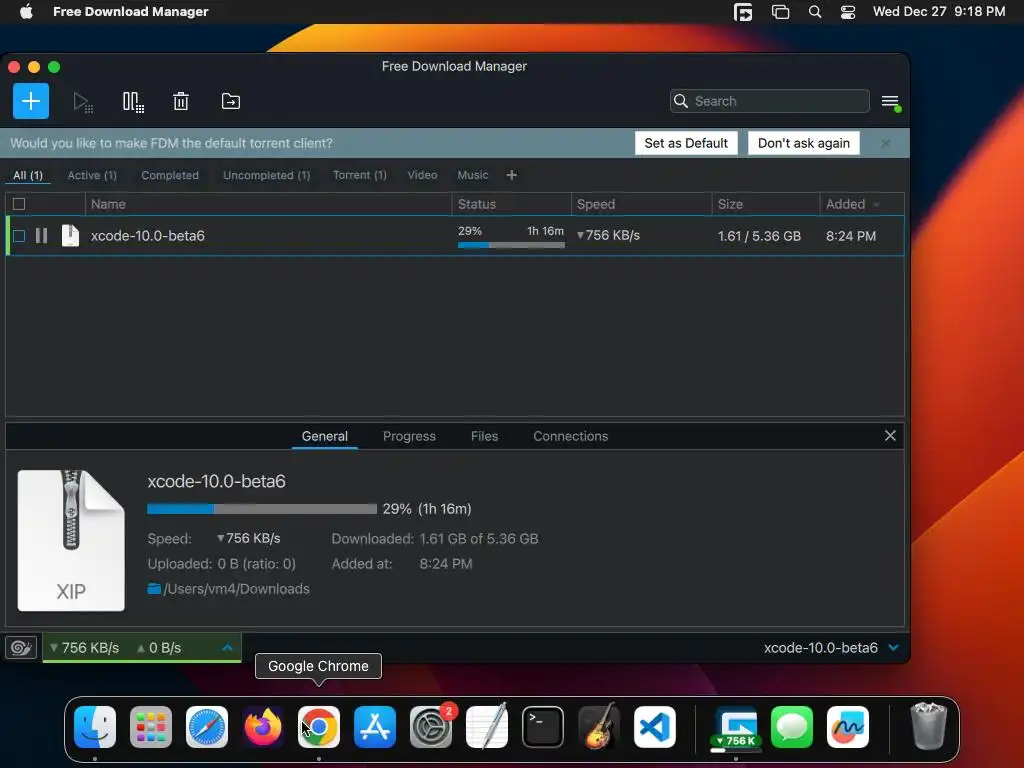Check the xcode-10.0-beta6 row checkbox
The height and width of the screenshot is (768, 1024).
19,236
